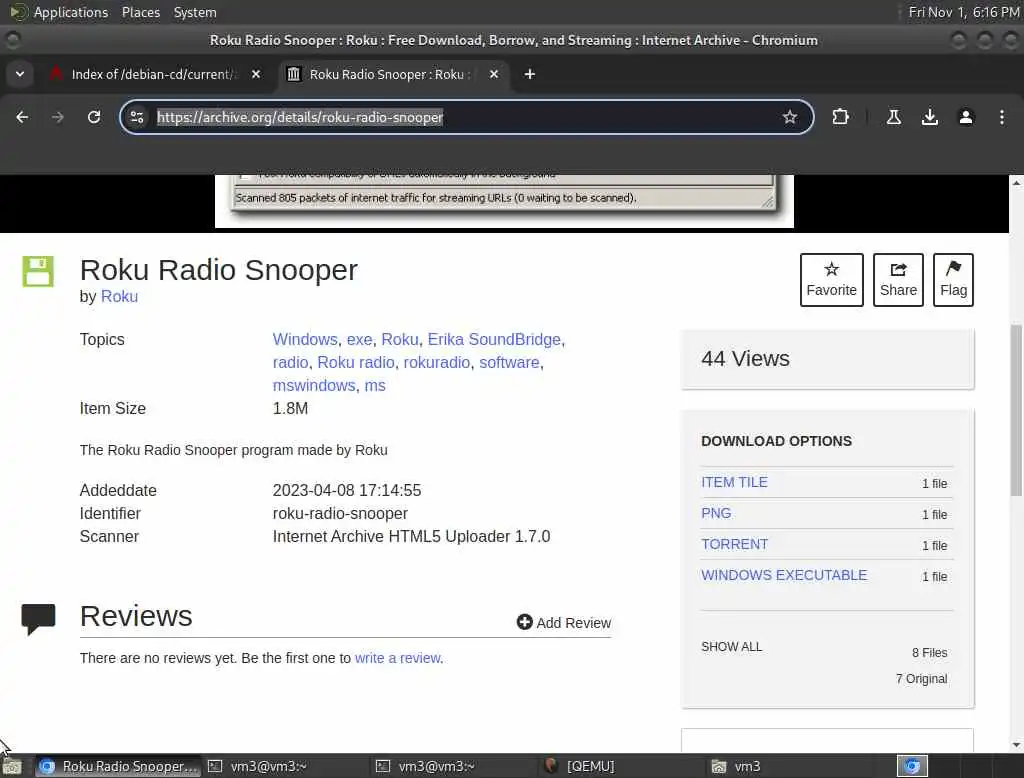This screenshot has height=778, width=1024.
Task: Open the Windows topic link
Action: coord(305,340)
